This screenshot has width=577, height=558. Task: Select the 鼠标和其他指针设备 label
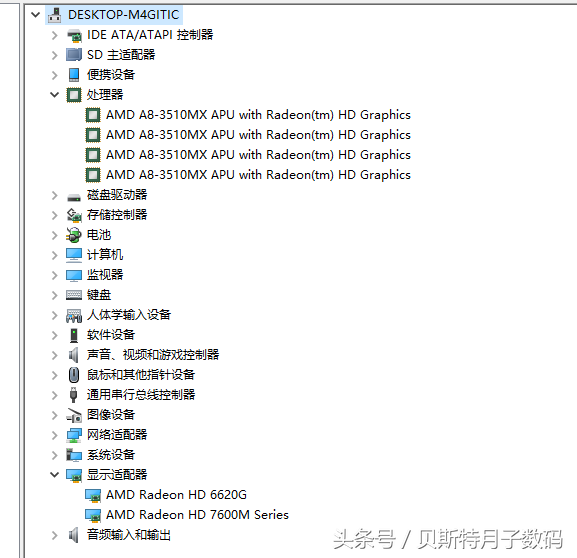point(141,375)
